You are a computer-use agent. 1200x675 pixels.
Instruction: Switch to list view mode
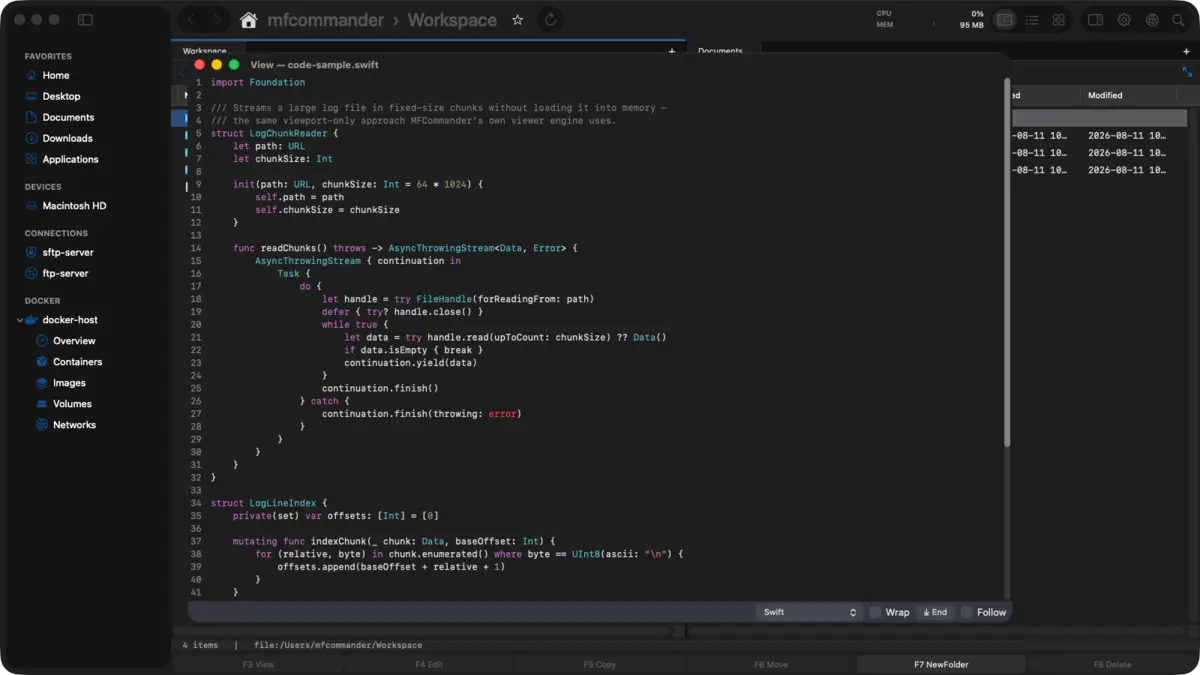tap(1032, 20)
